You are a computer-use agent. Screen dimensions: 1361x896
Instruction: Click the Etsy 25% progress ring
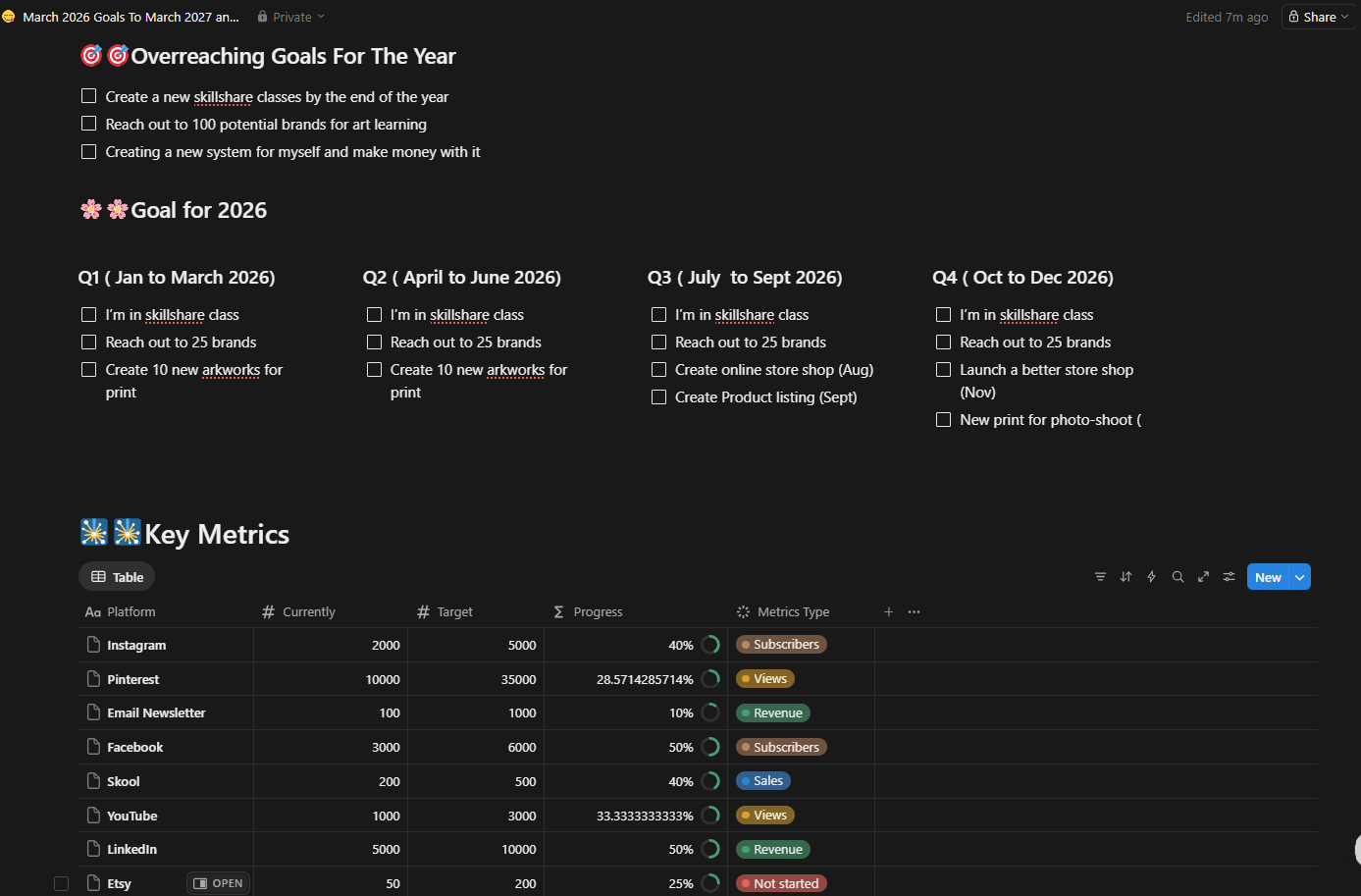(710, 883)
